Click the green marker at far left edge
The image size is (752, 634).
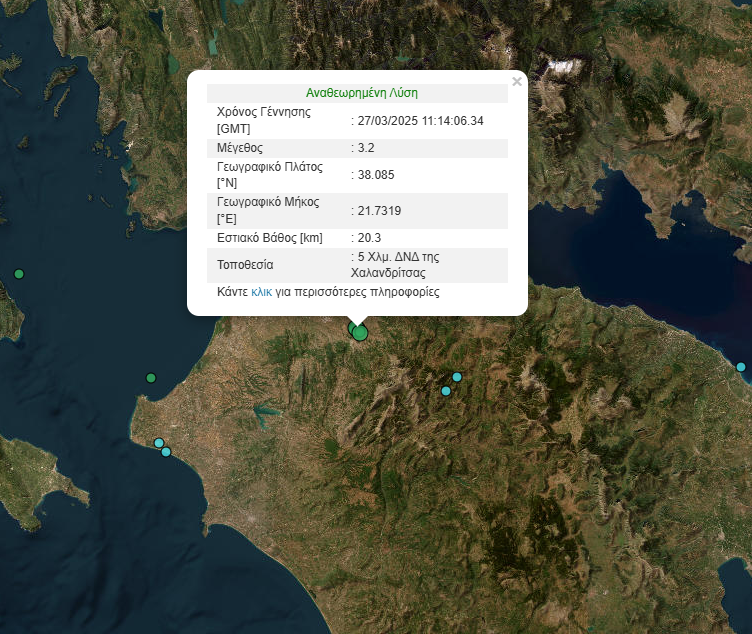[x=18, y=274]
